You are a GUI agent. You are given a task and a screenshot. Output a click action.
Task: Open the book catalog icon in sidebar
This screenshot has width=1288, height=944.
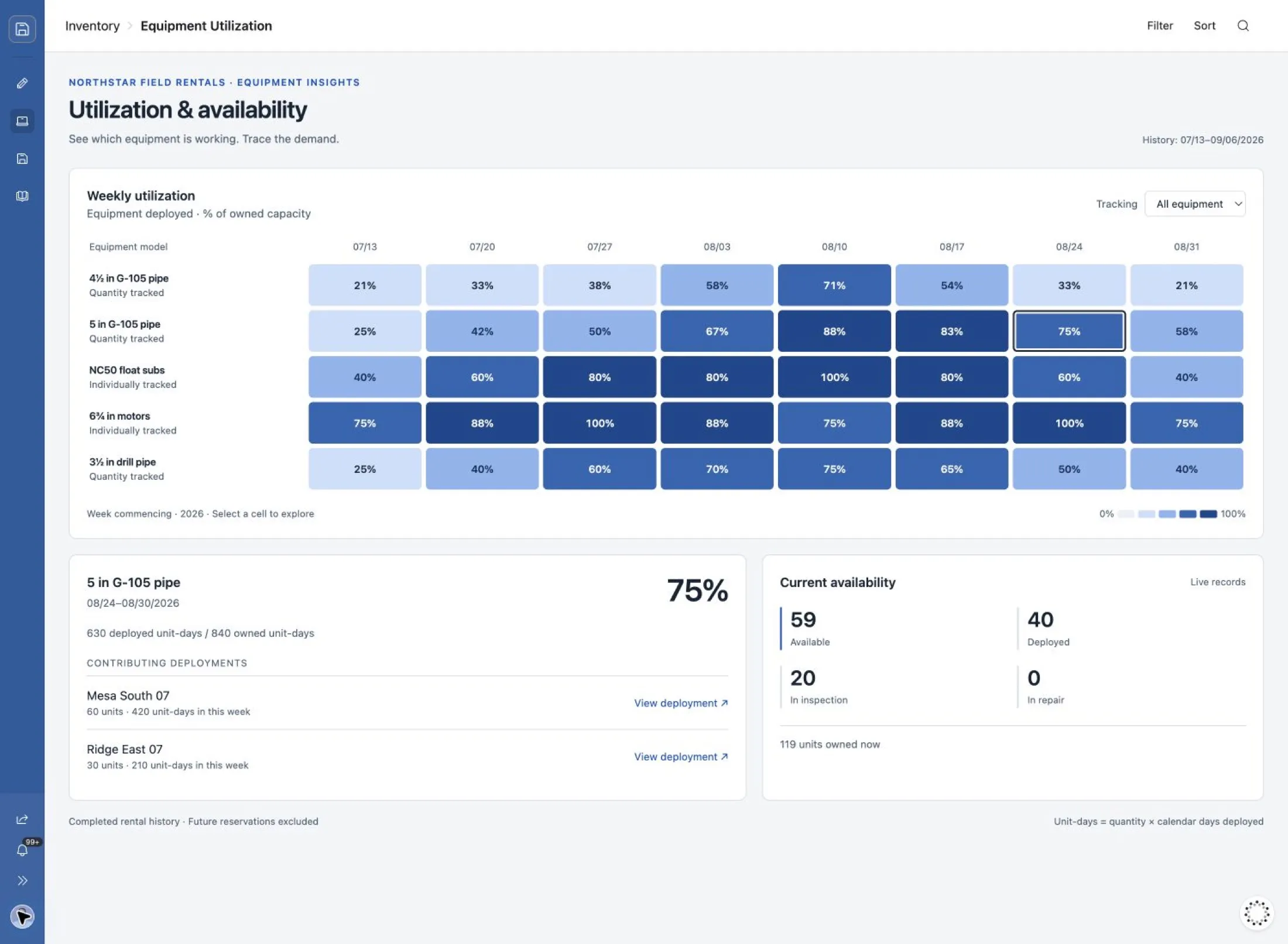[x=22, y=196]
